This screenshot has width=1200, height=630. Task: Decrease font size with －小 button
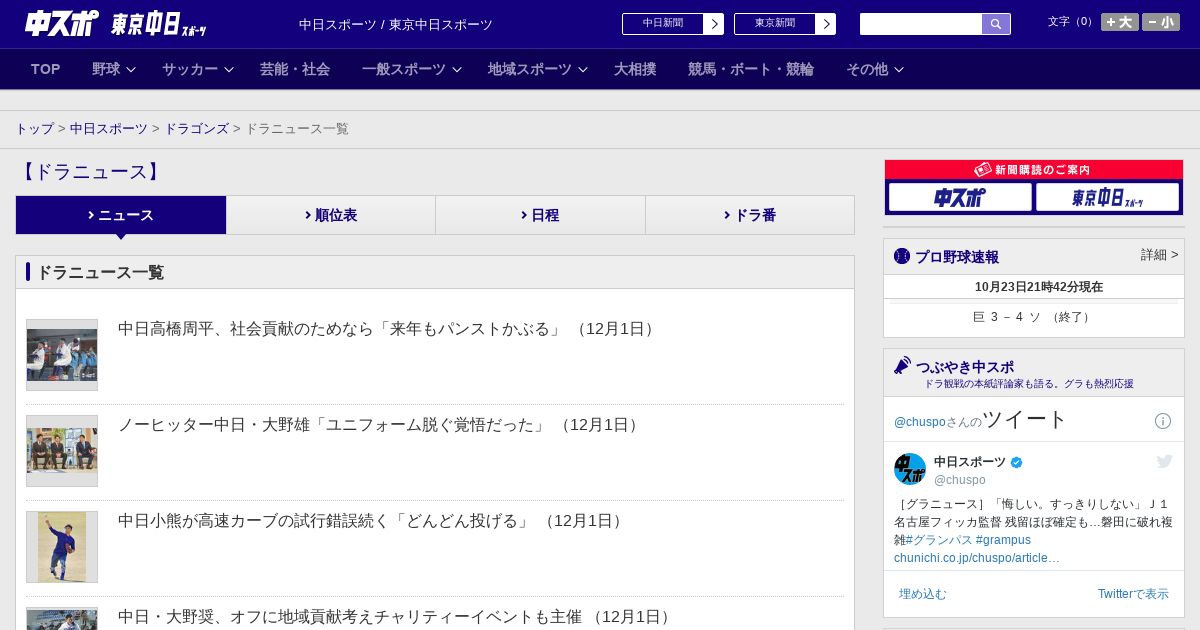[1161, 22]
